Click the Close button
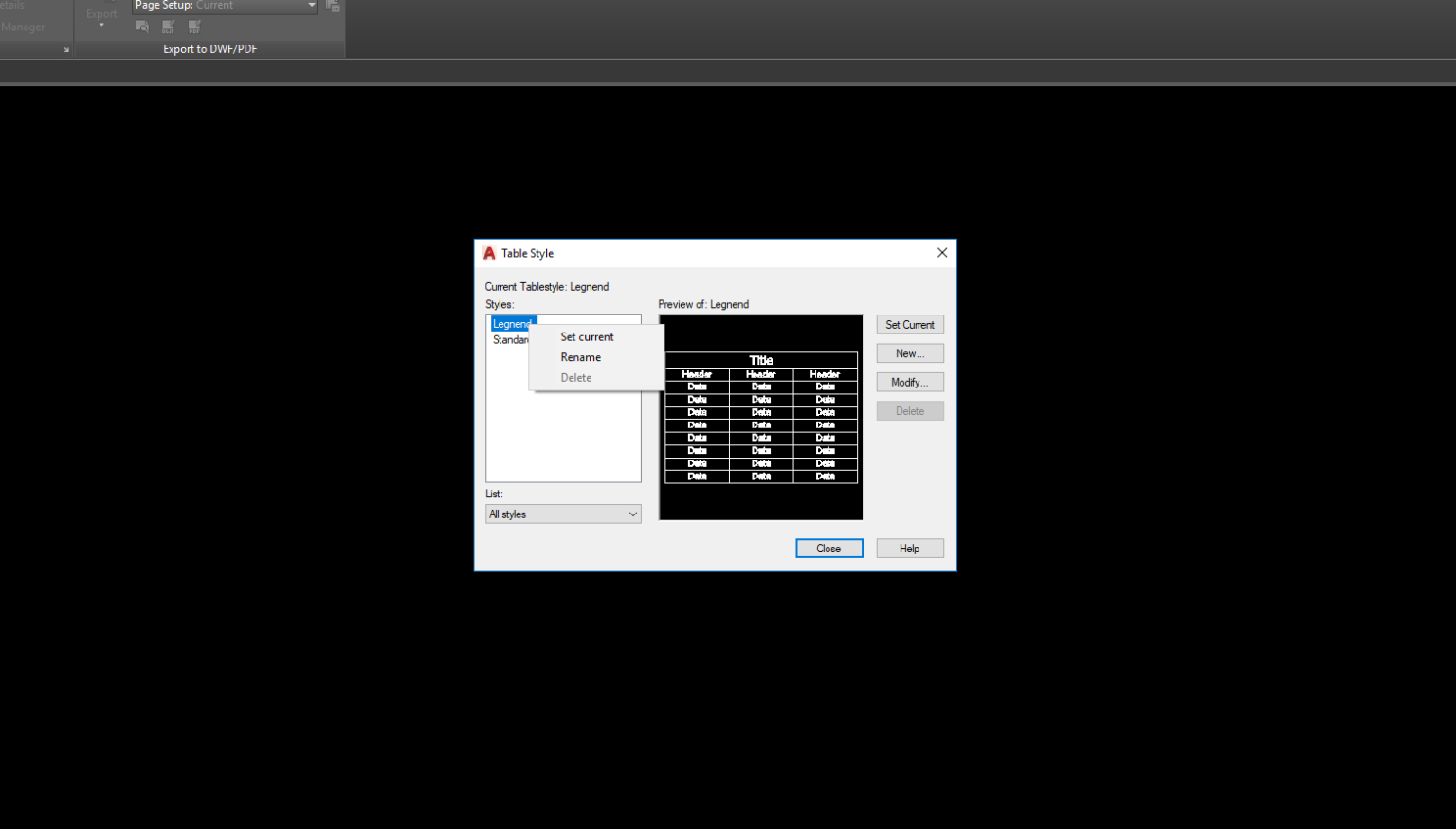 click(828, 548)
